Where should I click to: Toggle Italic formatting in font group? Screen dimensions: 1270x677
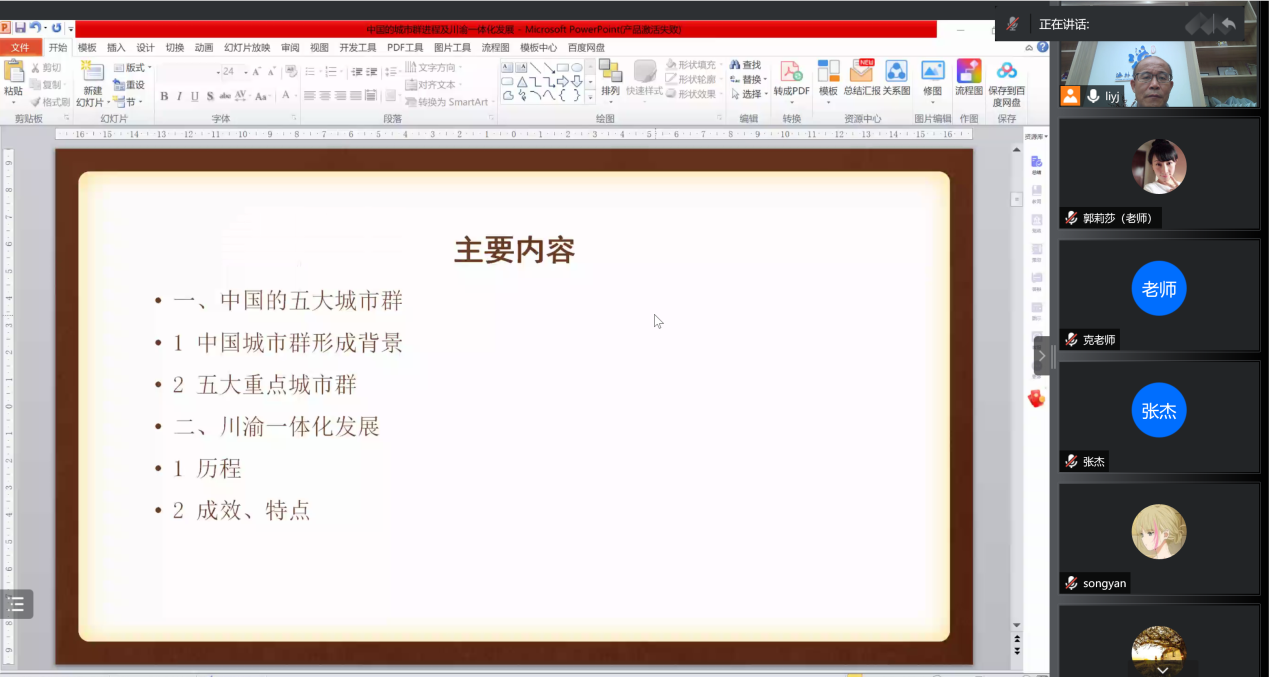coord(179,97)
